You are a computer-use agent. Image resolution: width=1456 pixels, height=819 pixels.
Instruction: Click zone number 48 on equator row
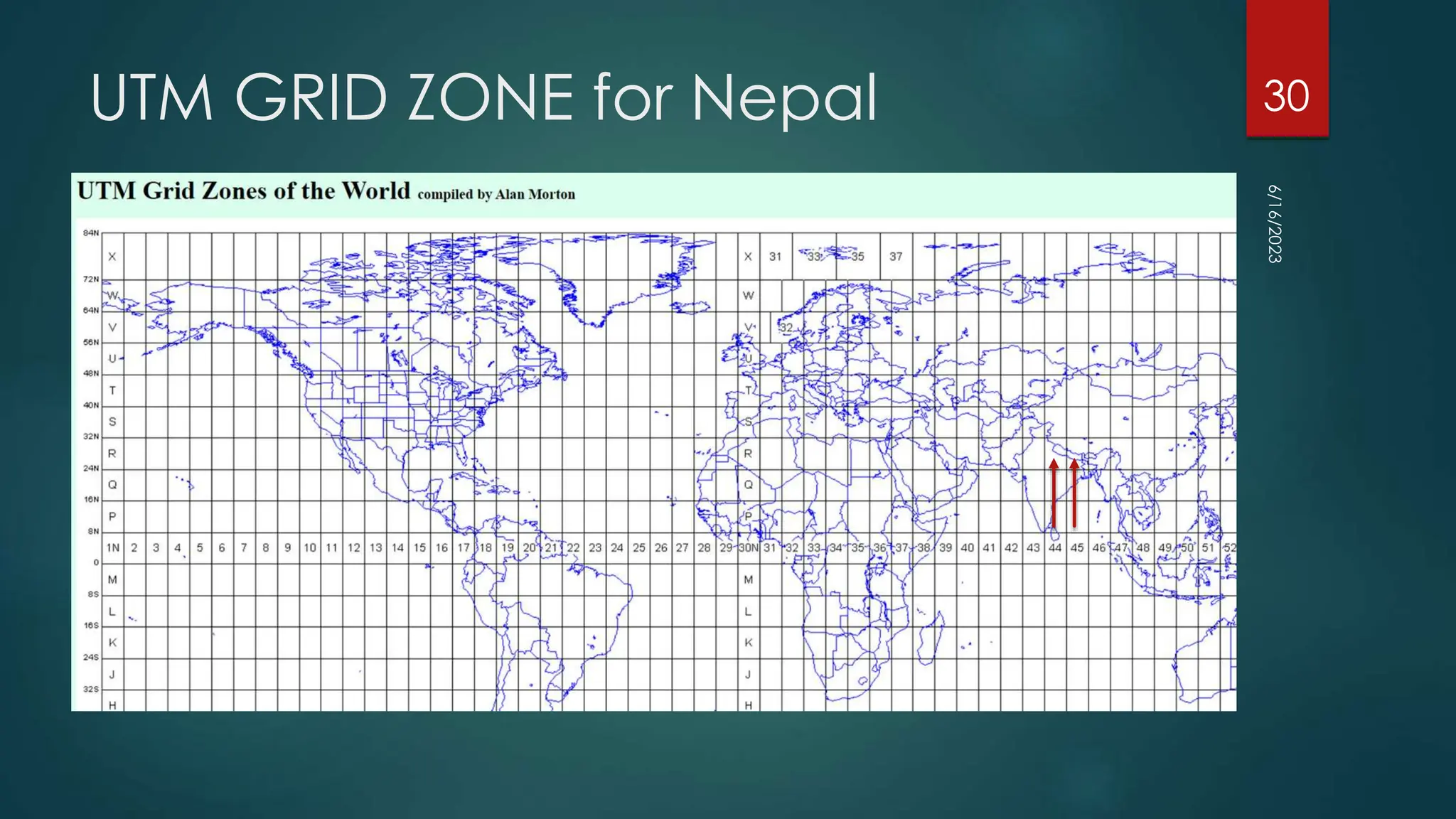point(1142,547)
